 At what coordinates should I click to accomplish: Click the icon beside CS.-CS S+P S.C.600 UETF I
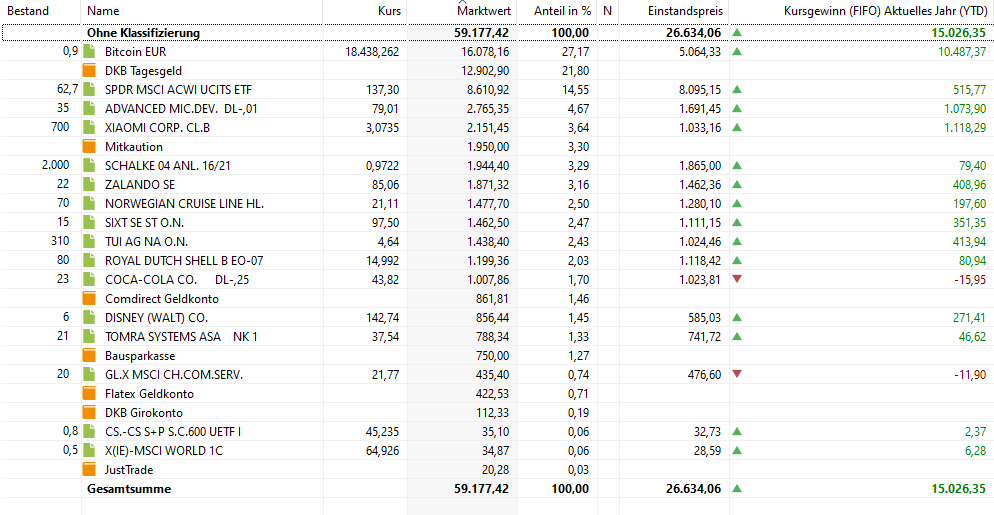89,431
